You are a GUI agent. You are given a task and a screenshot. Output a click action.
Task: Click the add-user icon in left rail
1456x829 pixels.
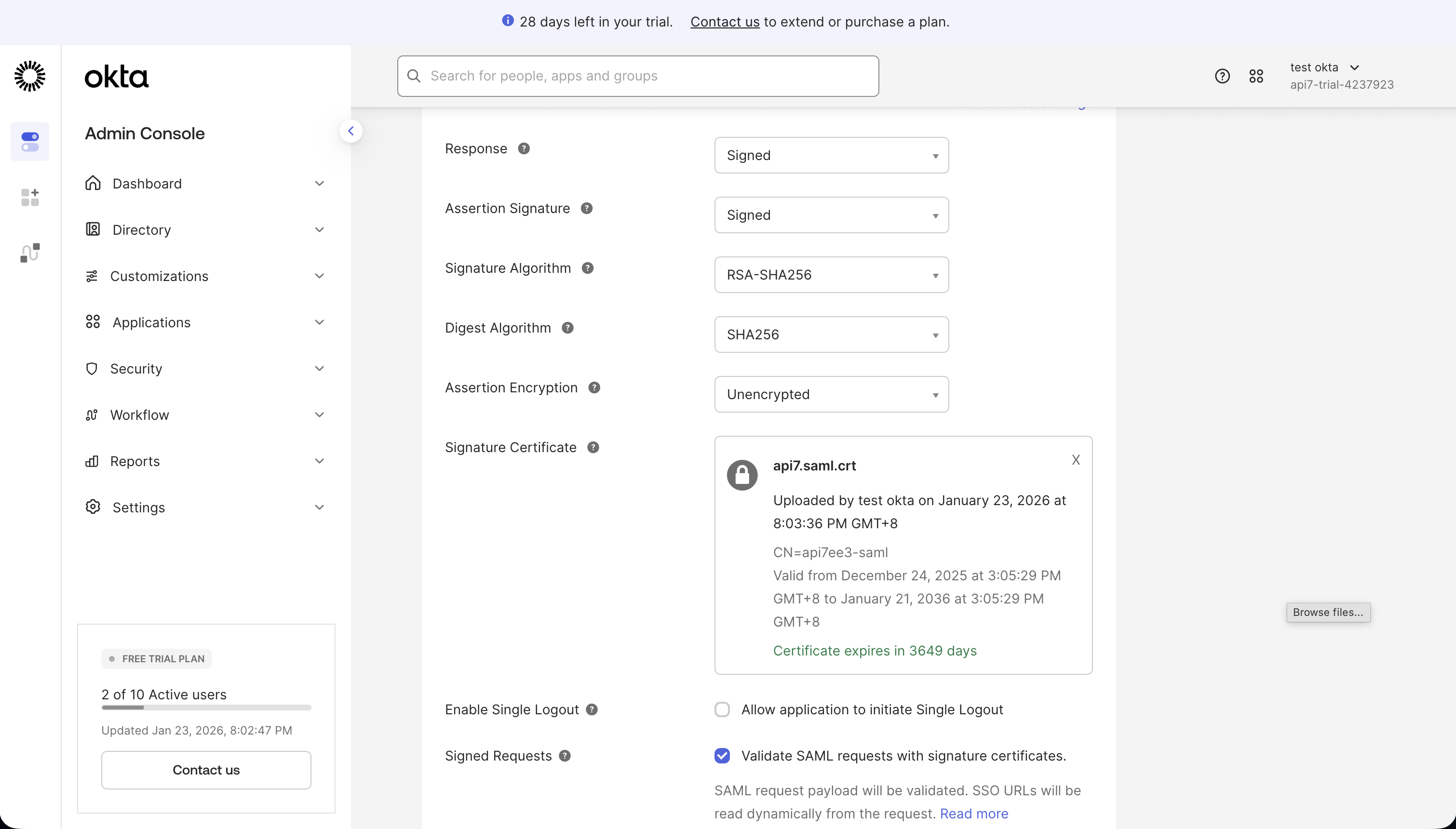tap(29, 197)
